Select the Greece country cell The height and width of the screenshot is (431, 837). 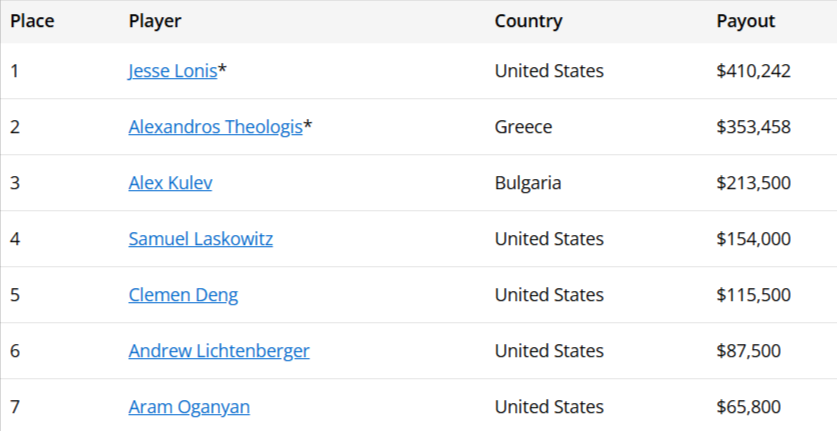tap(523, 127)
